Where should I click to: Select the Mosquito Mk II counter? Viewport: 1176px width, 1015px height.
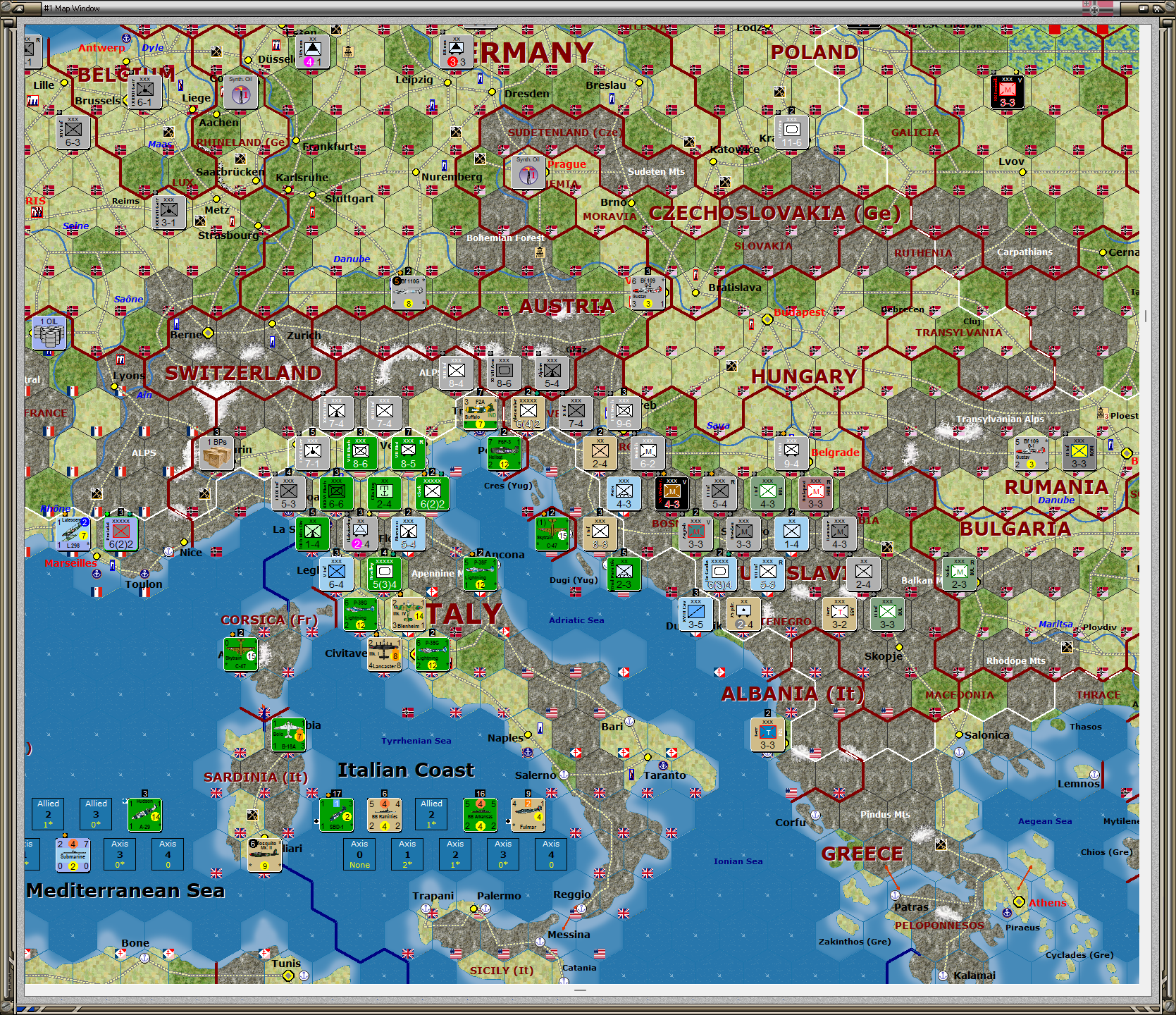coord(264,855)
